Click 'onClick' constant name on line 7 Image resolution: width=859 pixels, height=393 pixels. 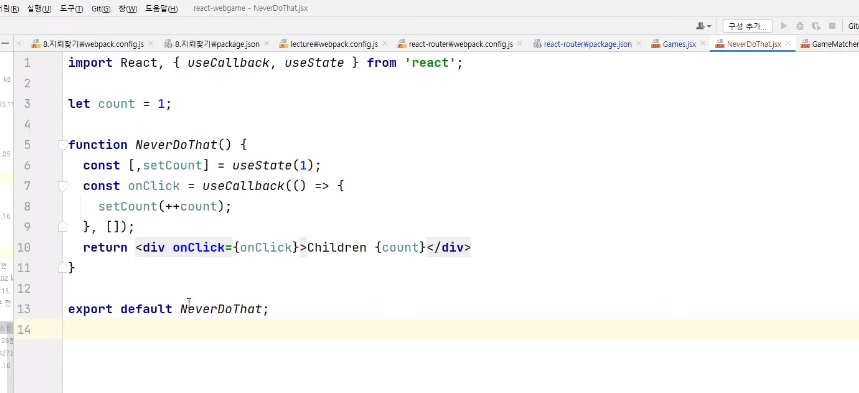coord(154,186)
